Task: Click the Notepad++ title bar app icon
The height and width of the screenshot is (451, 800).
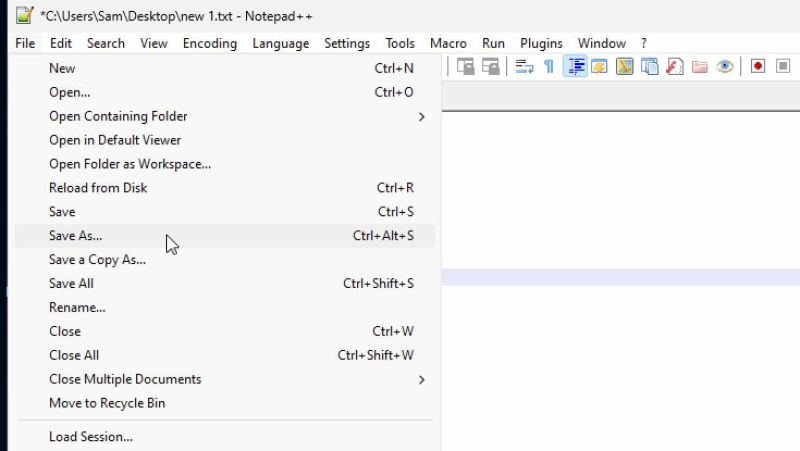Action: click(x=24, y=15)
